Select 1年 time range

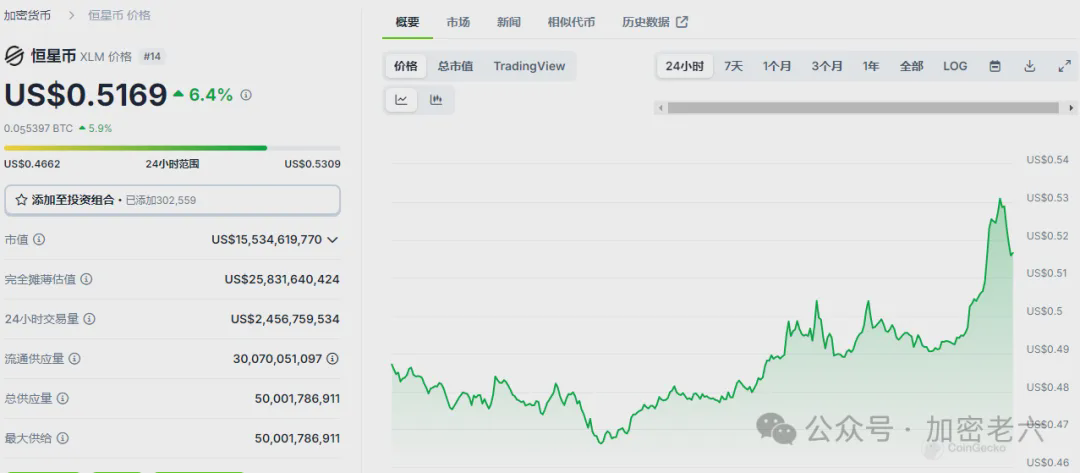(871, 67)
